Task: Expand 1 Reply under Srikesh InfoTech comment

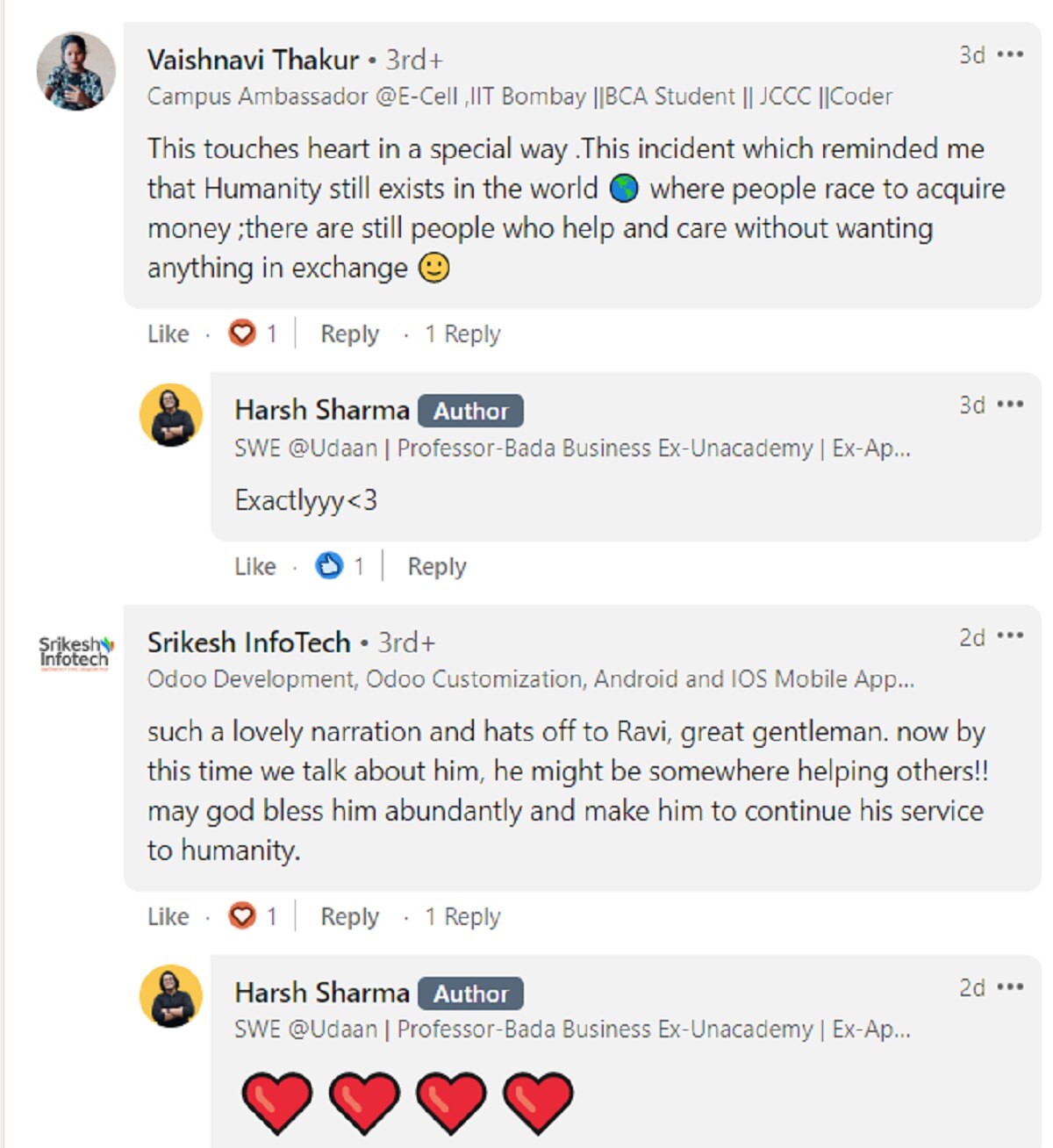Action: (462, 916)
